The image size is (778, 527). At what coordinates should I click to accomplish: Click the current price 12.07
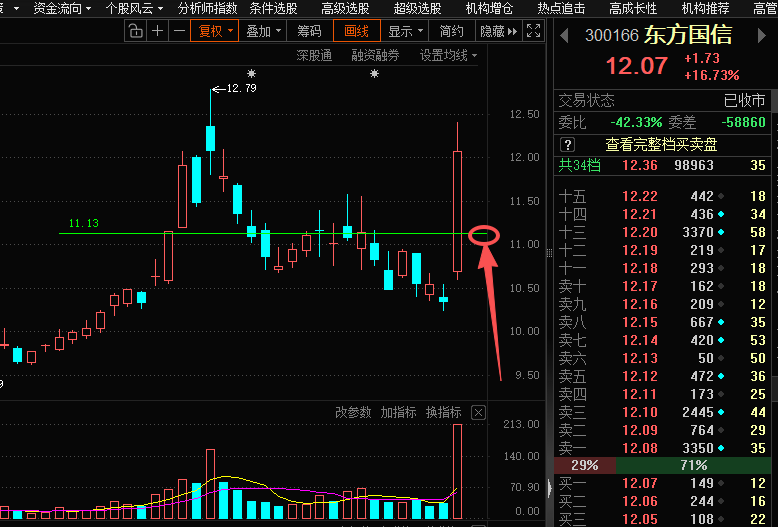pos(637,66)
